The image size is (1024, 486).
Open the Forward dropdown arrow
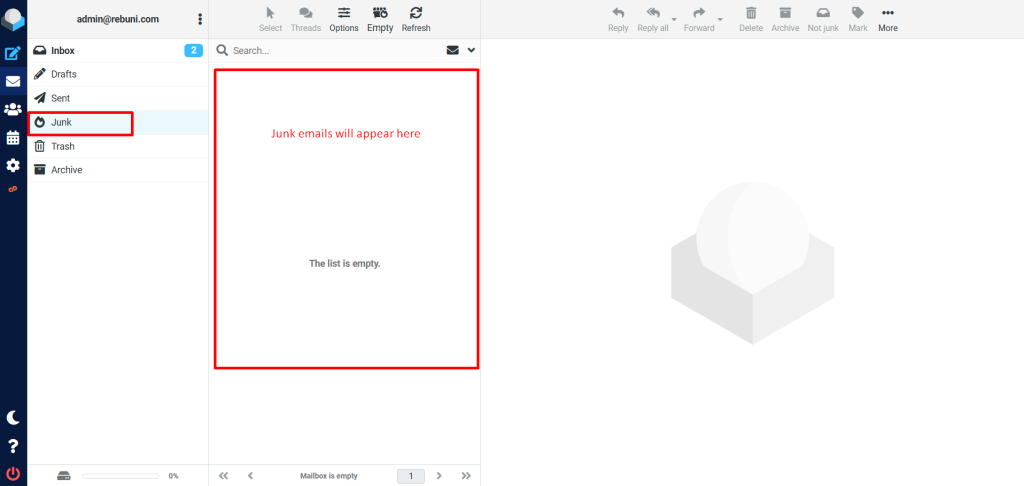point(721,19)
